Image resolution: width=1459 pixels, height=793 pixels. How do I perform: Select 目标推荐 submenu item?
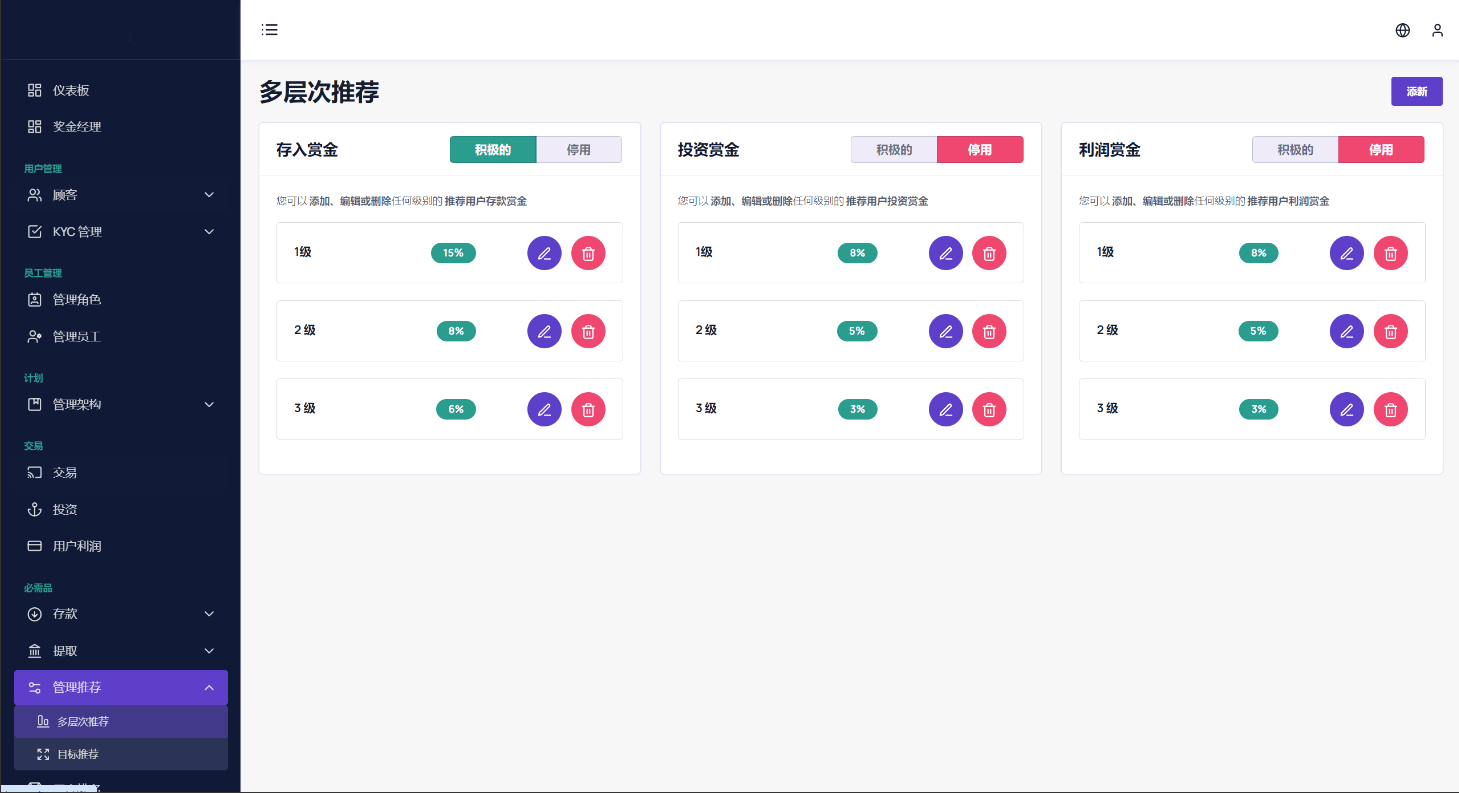click(120, 754)
